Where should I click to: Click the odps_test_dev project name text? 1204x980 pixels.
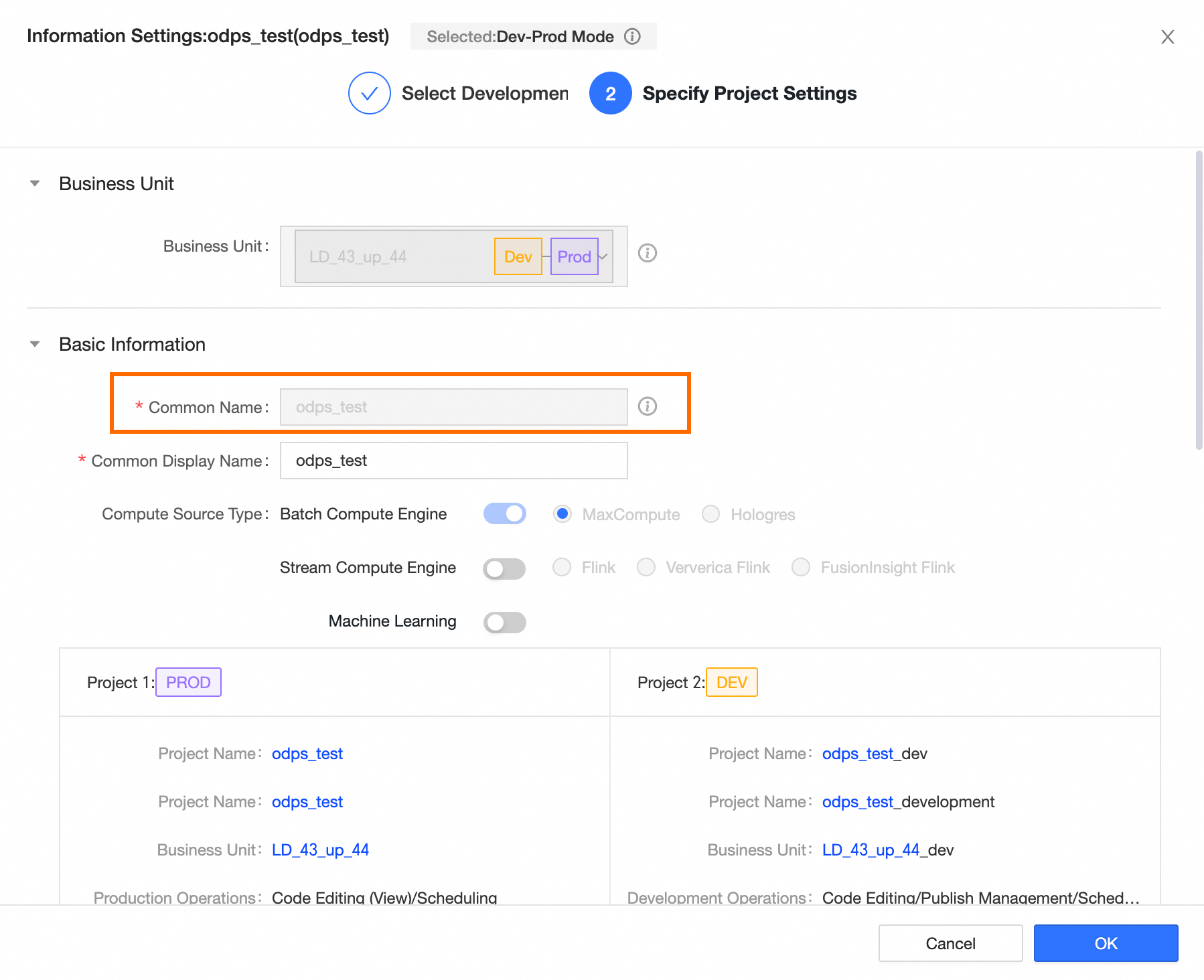click(x=875, y=754)
